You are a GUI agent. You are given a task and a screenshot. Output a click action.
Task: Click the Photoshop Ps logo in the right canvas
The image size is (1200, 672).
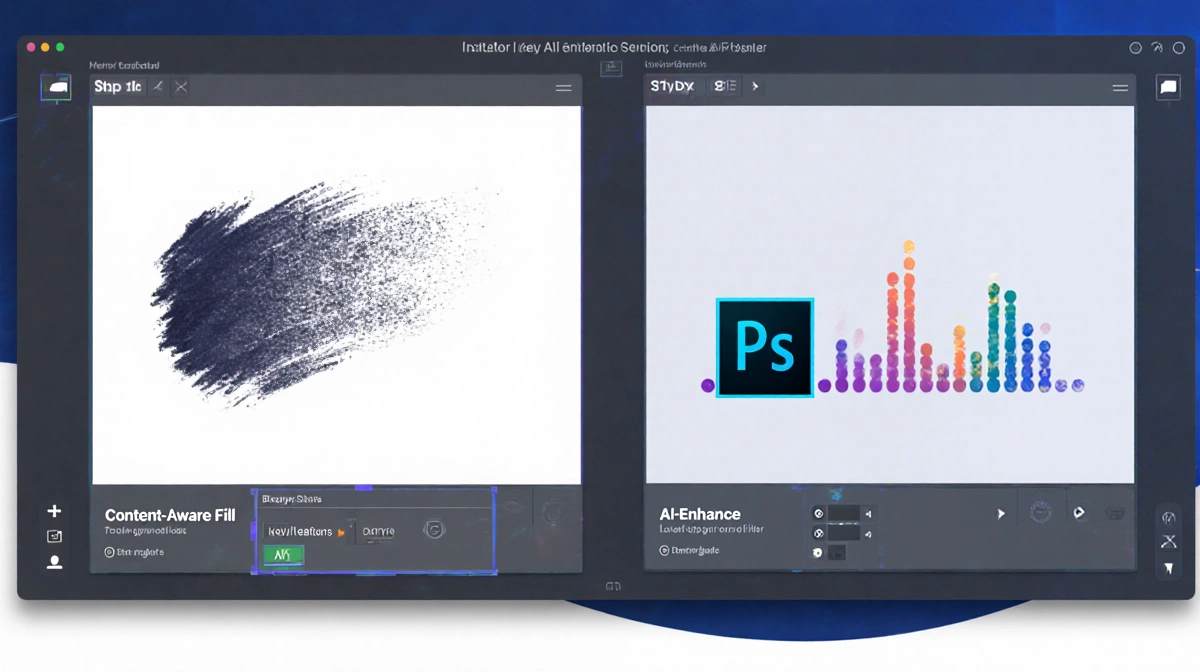point(764,346)
